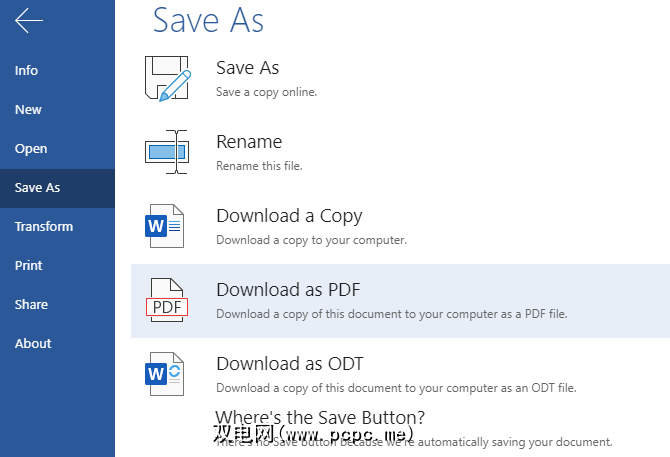
Task: Click About in the sidebar
Action: [33, 343]
